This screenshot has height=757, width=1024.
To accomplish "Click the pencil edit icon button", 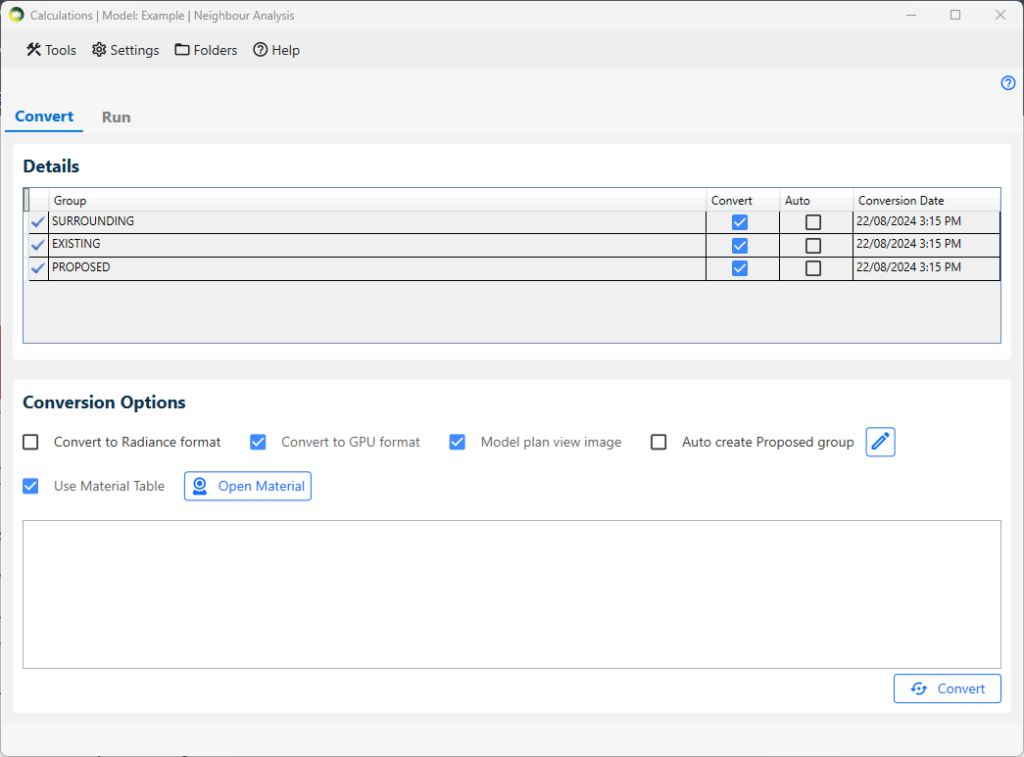I will [880, 442].
